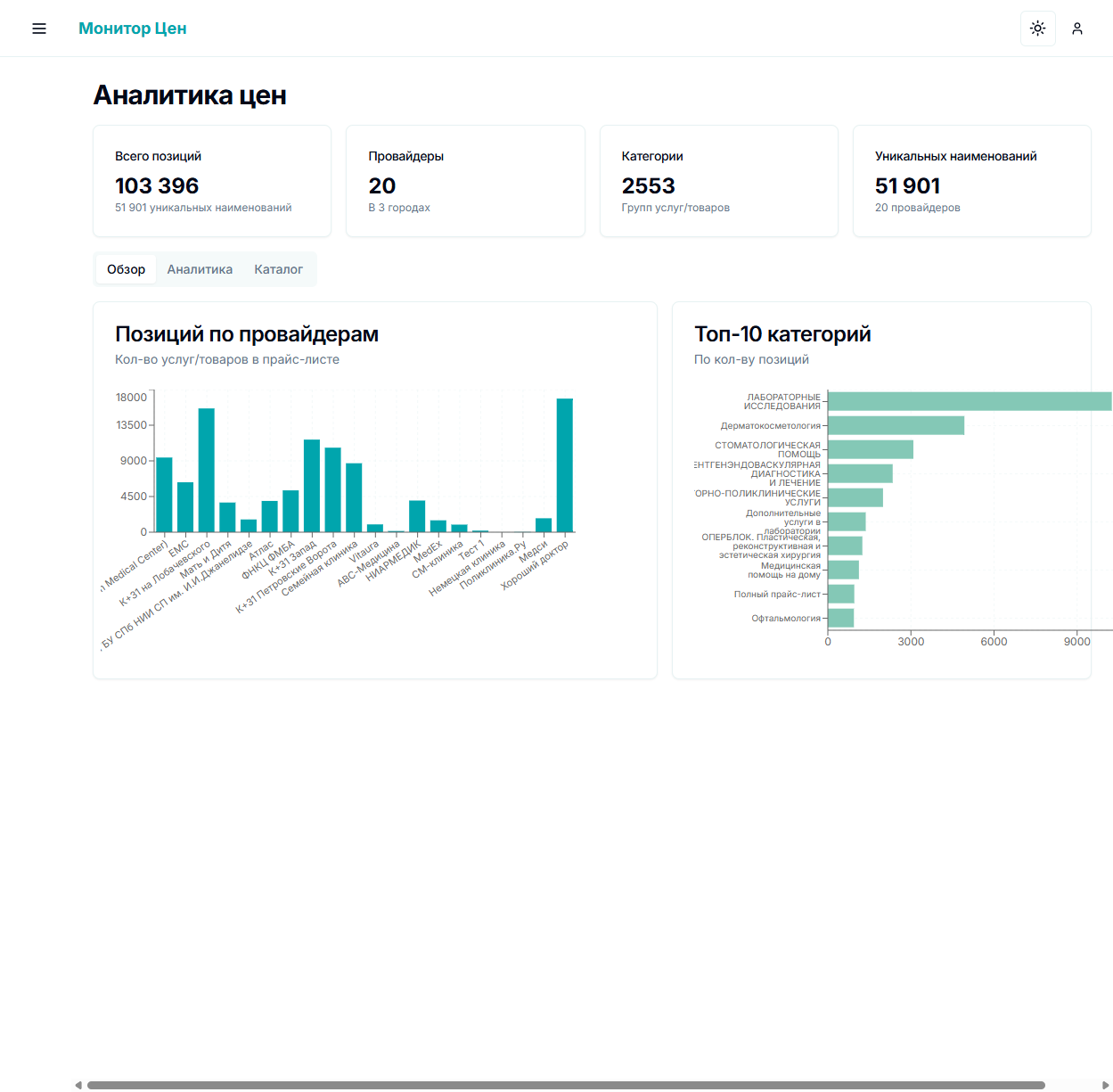Click the Провайдеры stat card
This screenshot has width=1113, height=1092.
click(465, 181)
